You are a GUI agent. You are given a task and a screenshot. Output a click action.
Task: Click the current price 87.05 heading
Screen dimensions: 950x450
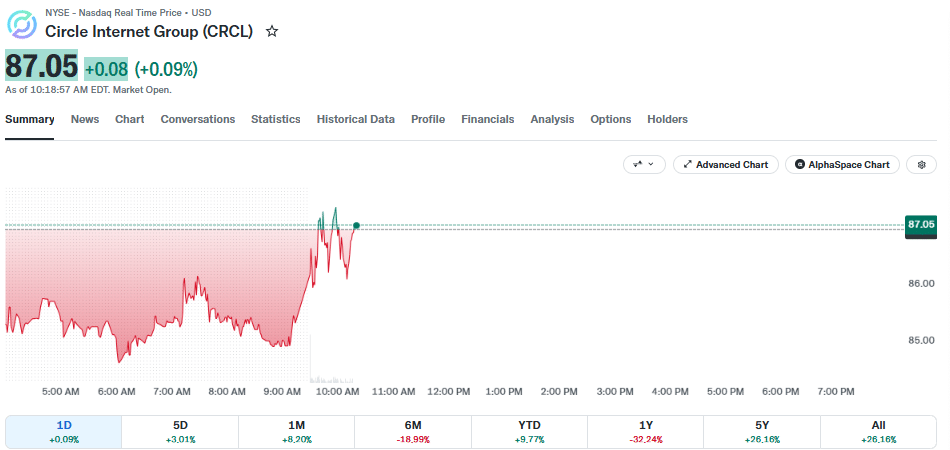click(x=42, y=65)
